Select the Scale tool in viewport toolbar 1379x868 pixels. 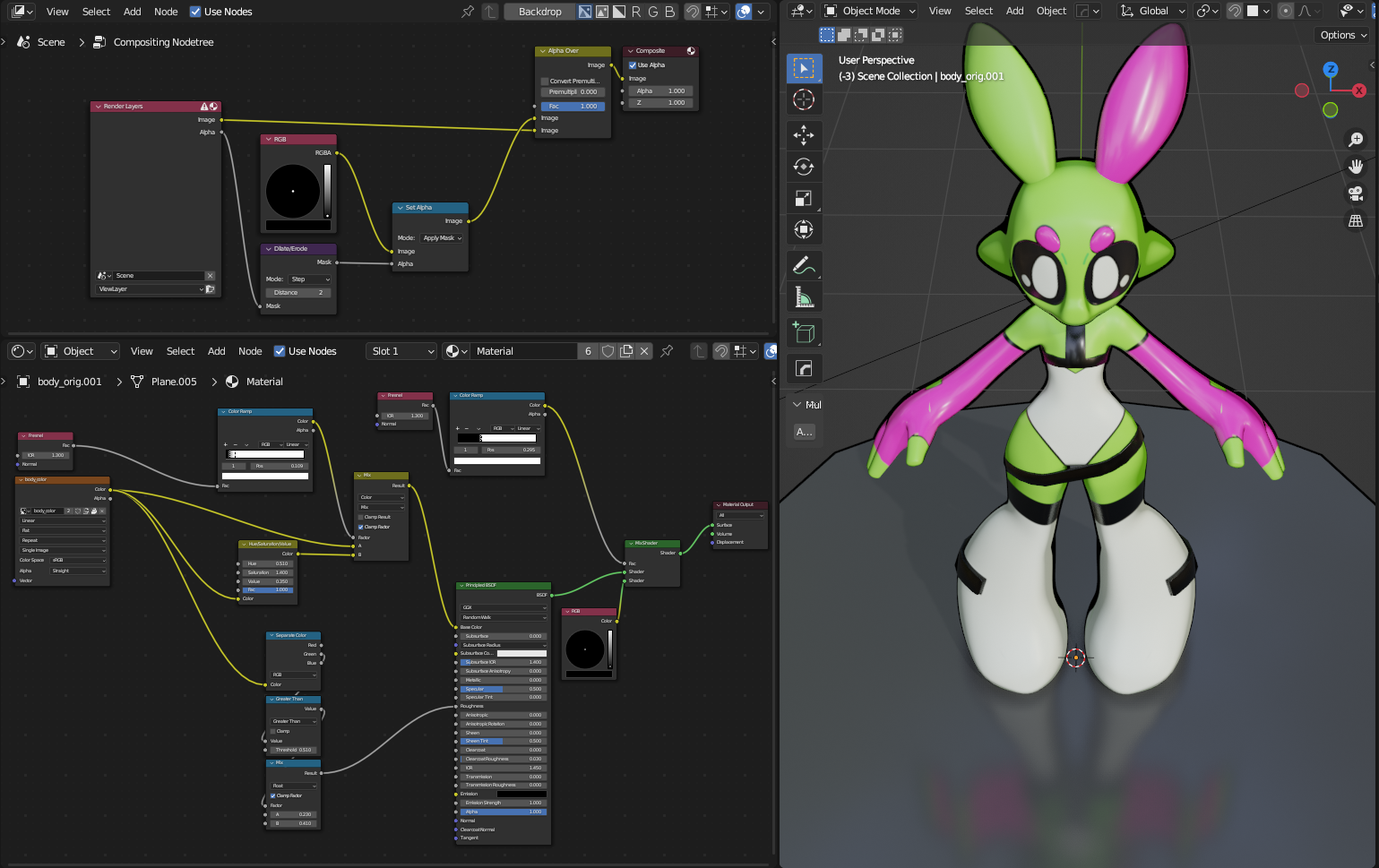coord(804,198)
